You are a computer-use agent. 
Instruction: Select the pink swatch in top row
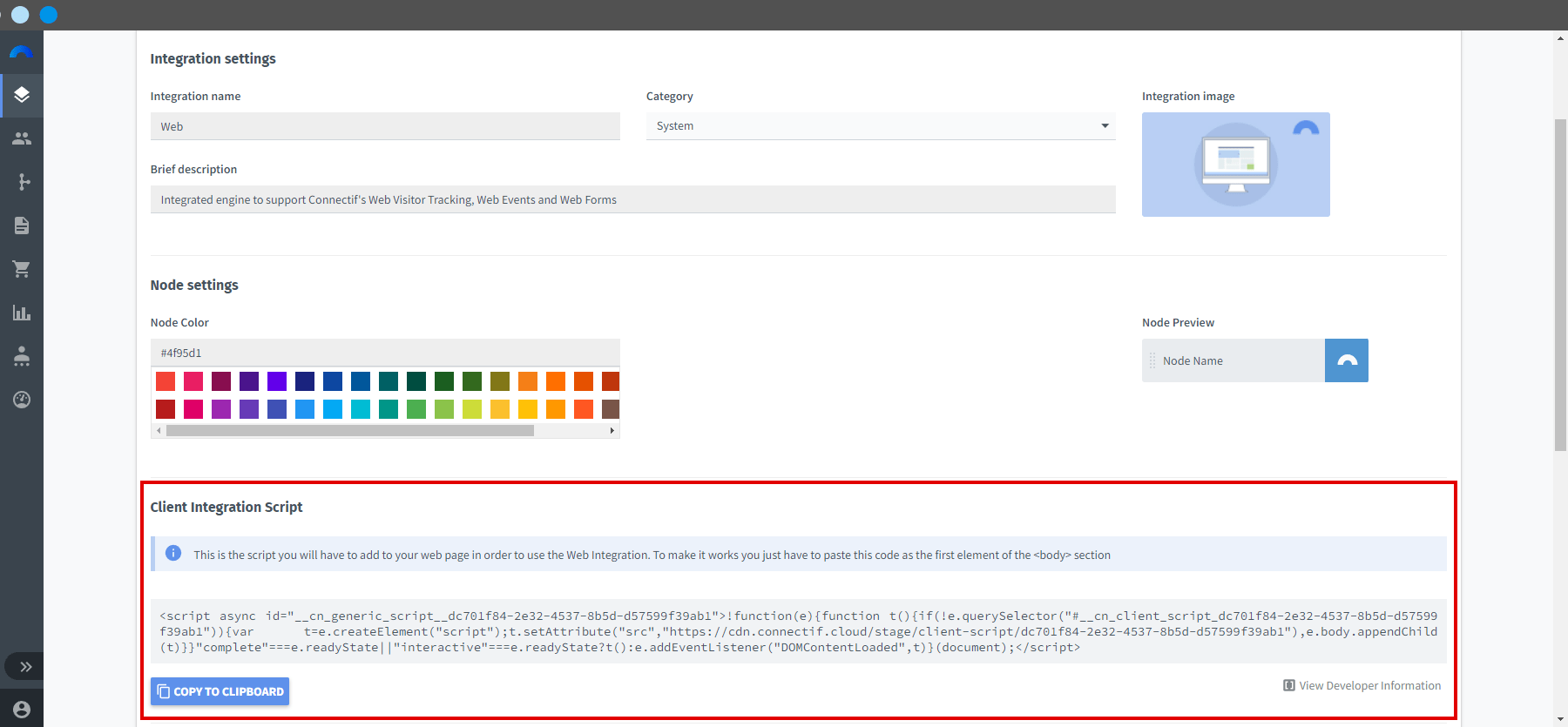tap(193, 381)
